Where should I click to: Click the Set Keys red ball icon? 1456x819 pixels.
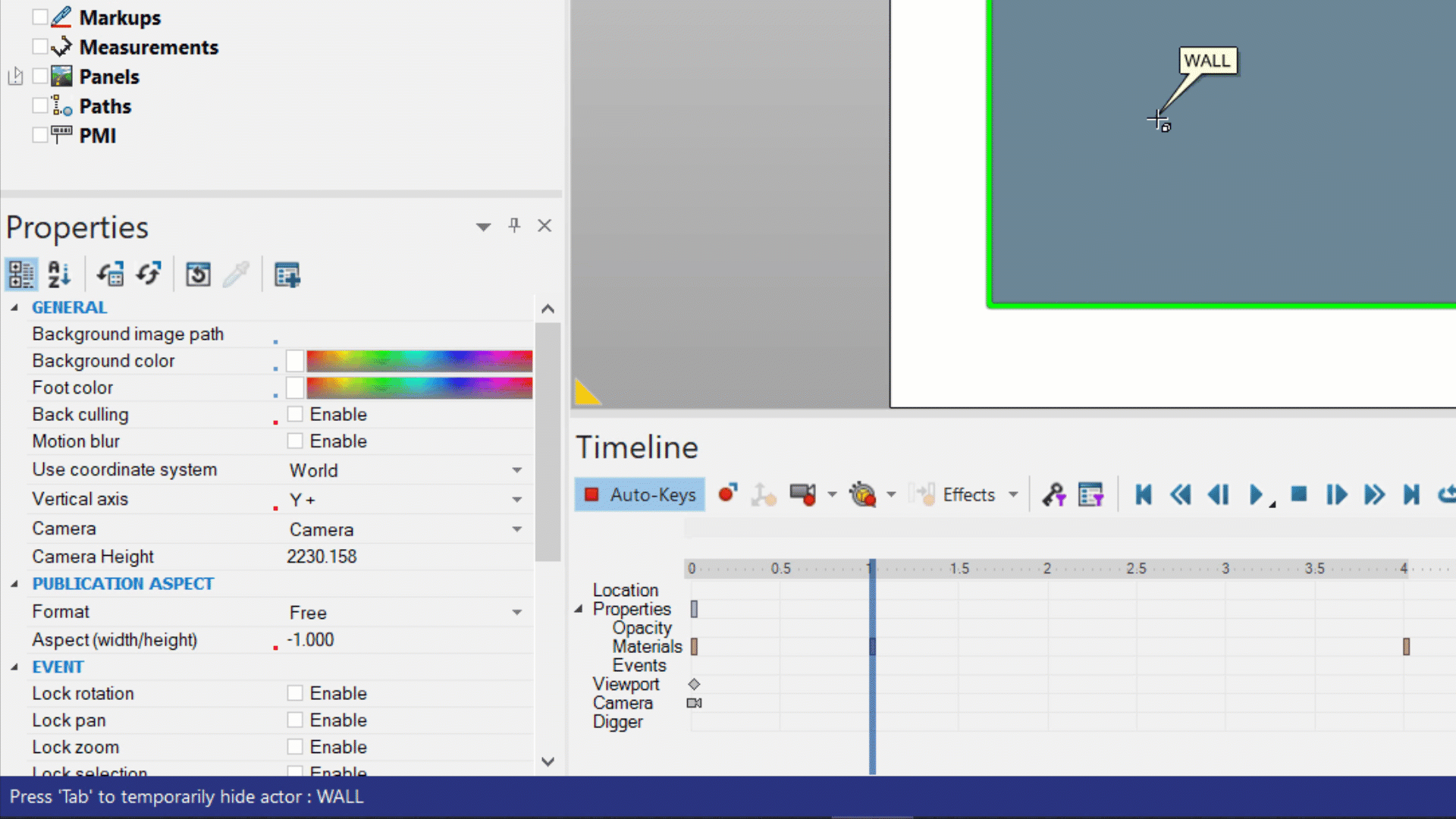pyautogui.click(x=727, y=494)
